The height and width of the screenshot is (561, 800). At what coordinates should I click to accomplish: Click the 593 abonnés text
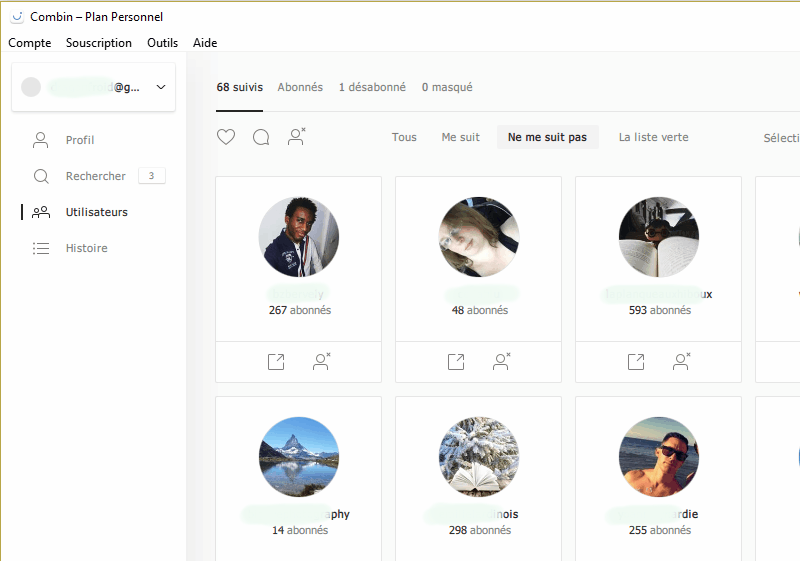click(x=660, y=310)
